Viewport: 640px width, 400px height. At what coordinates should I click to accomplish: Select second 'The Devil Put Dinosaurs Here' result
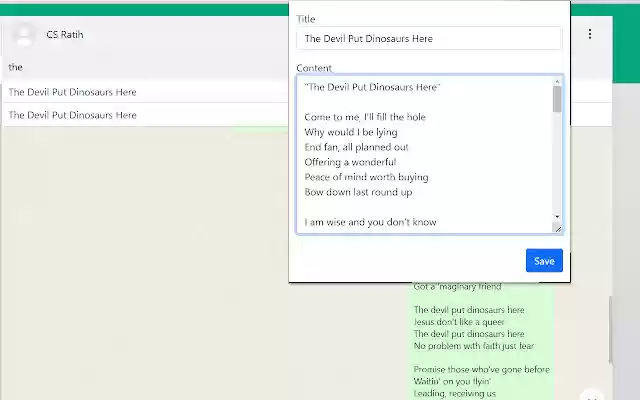(x=145, y=115)
